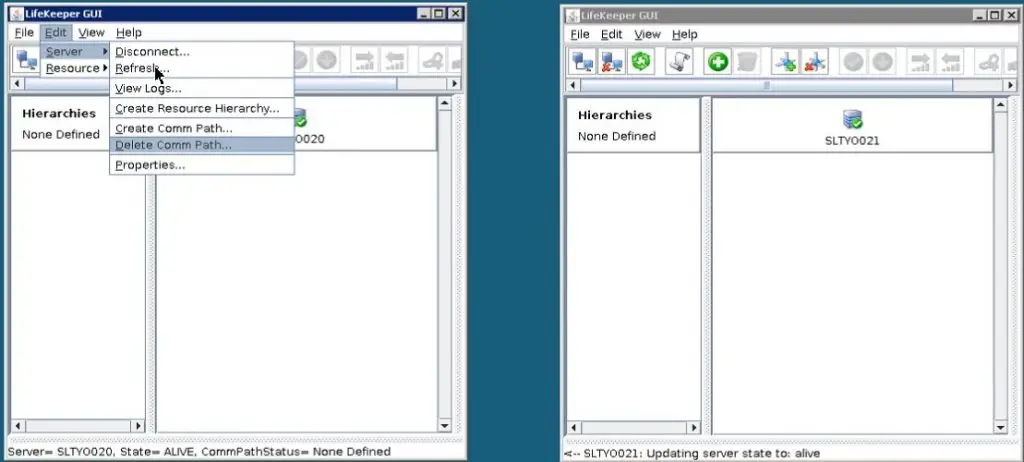This screenshot has width=1024, height=462.
Task: Select Properties... menu entry
Action: coord(202,165)
